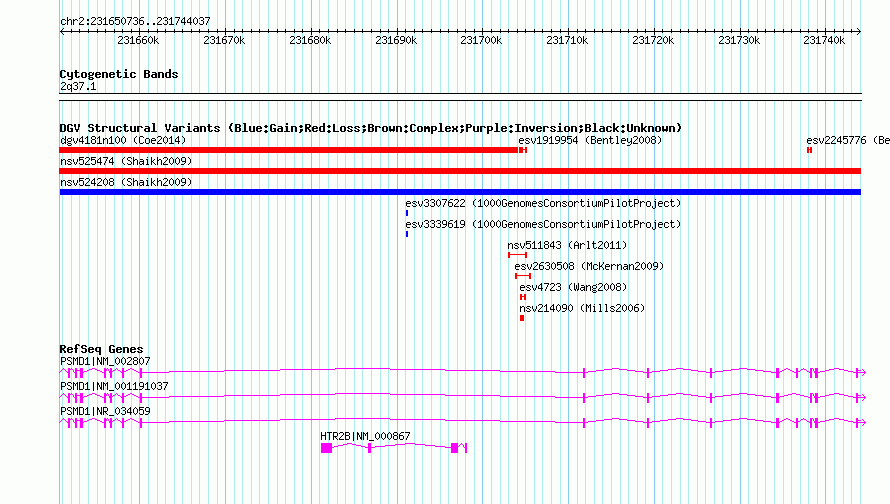Click the red span glyph under esv2630508
Image resolution: width=890 pixels, height=504 pixels.
pyautogui.click(x=523, y=276)
